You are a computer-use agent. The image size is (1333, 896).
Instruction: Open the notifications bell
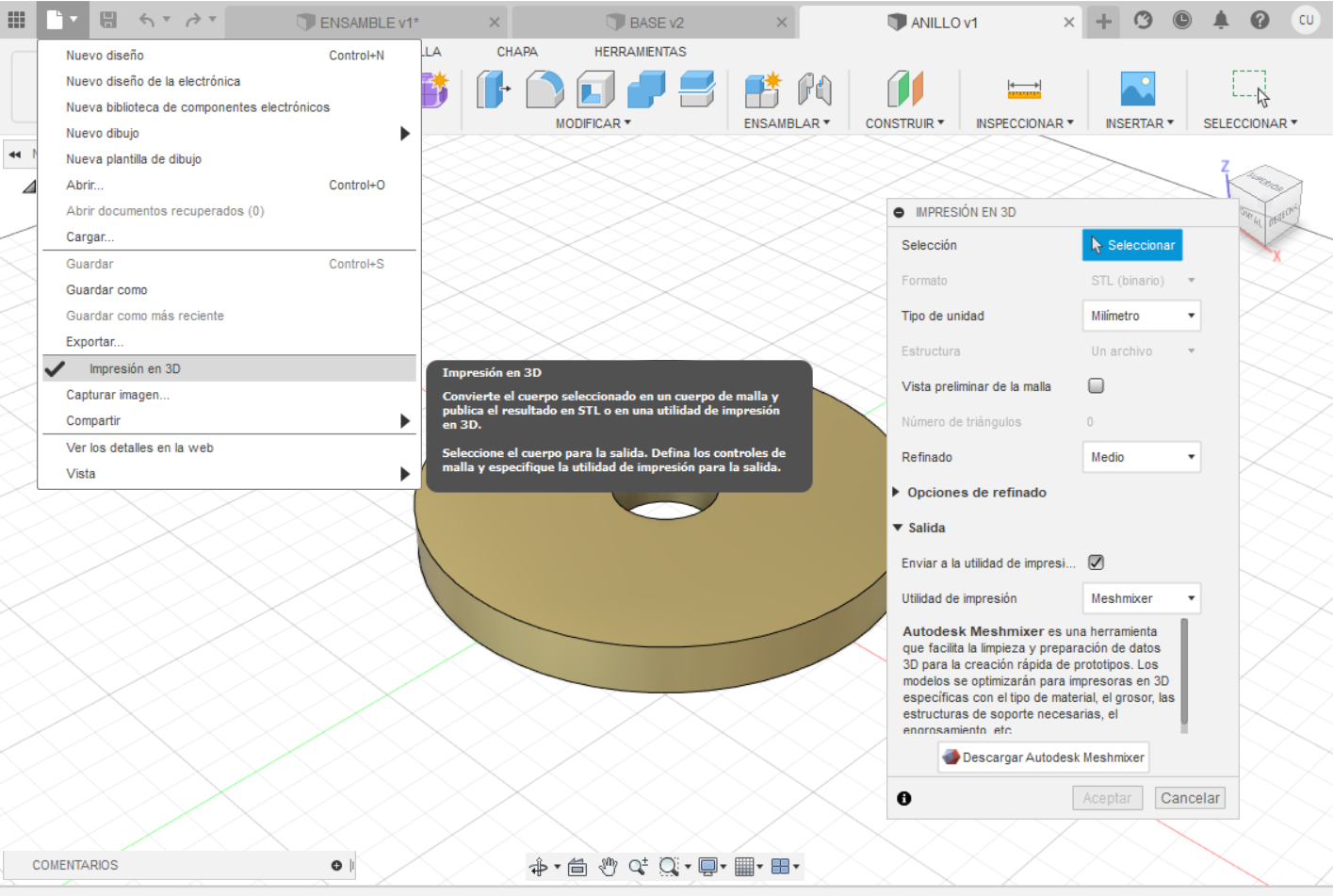[x=1221, y=20]
